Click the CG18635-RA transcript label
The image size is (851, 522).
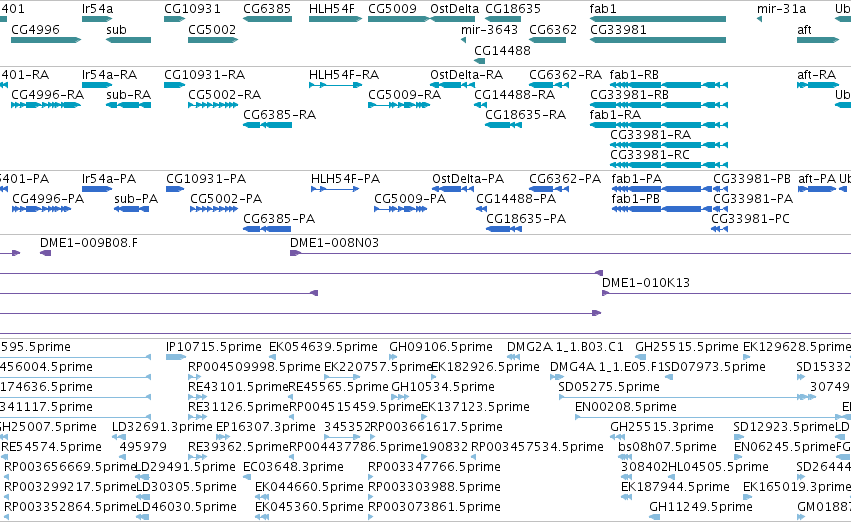[525, 114]
